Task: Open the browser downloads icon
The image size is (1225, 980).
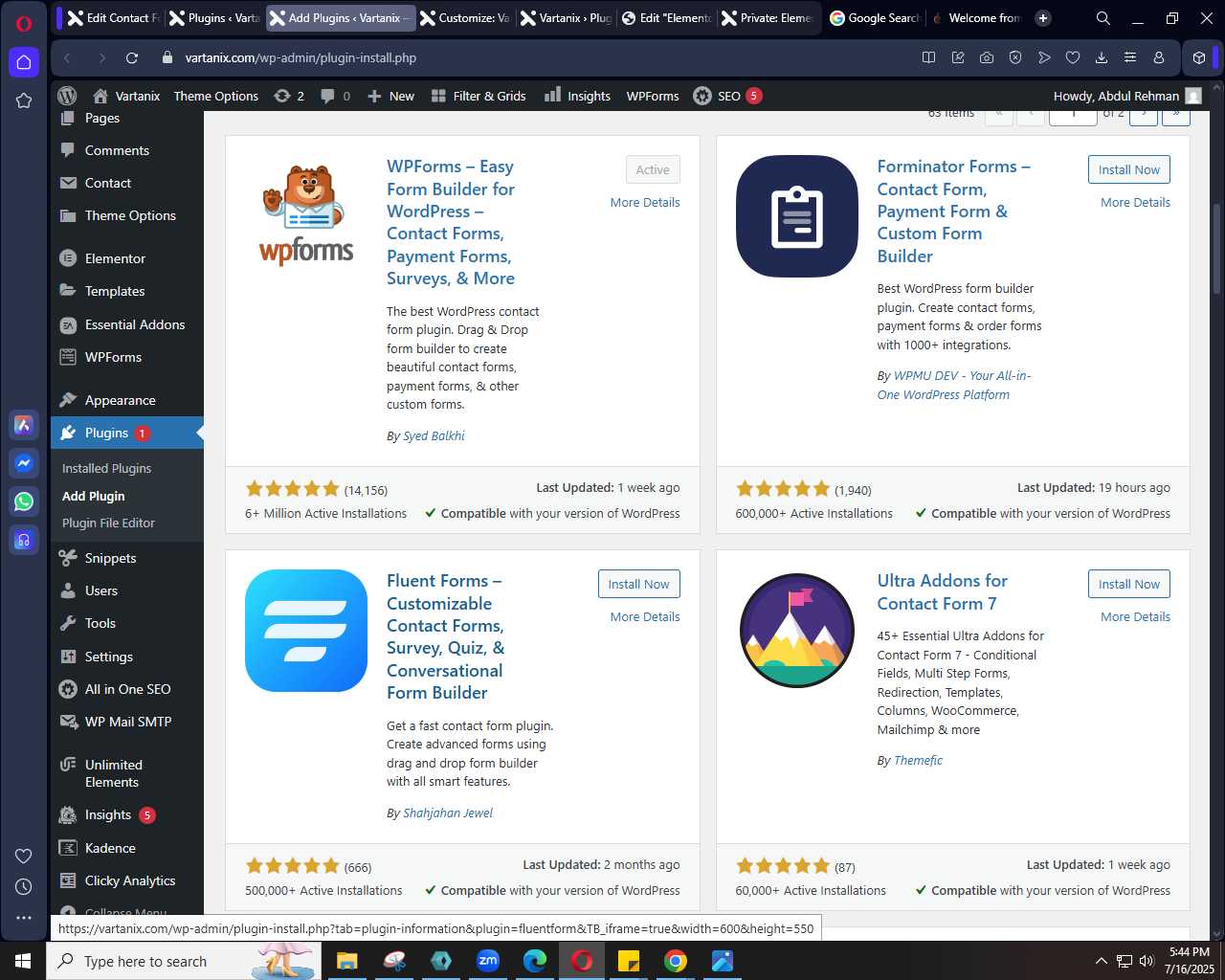Action: click(1102, 57)
